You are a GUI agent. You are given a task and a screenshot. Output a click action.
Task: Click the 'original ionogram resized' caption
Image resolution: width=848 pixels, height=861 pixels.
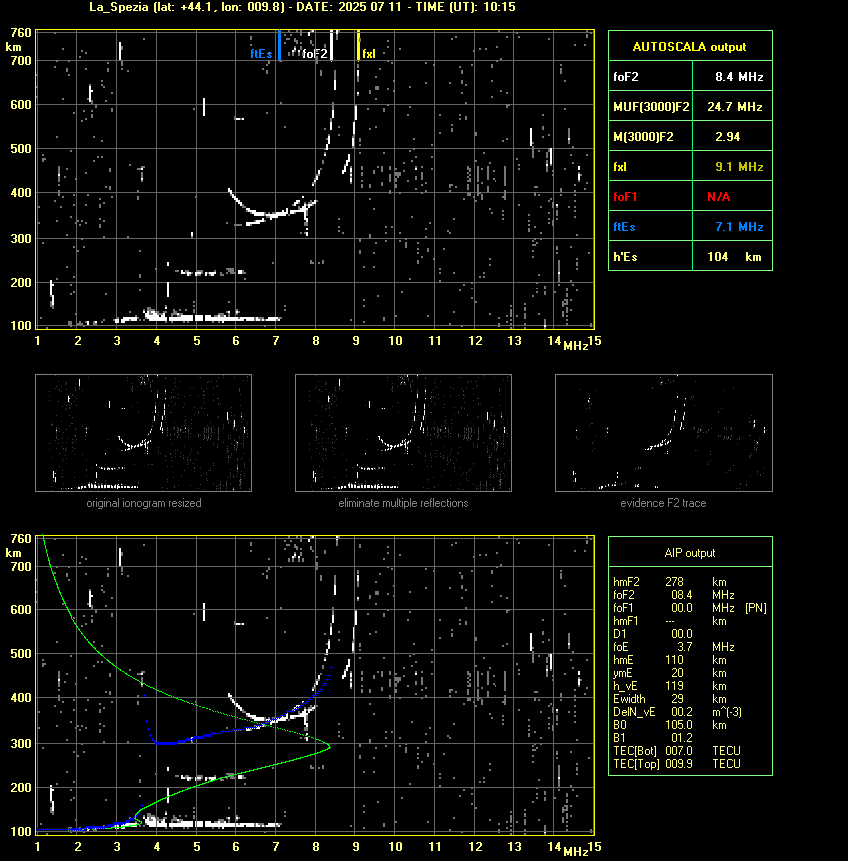144,503
